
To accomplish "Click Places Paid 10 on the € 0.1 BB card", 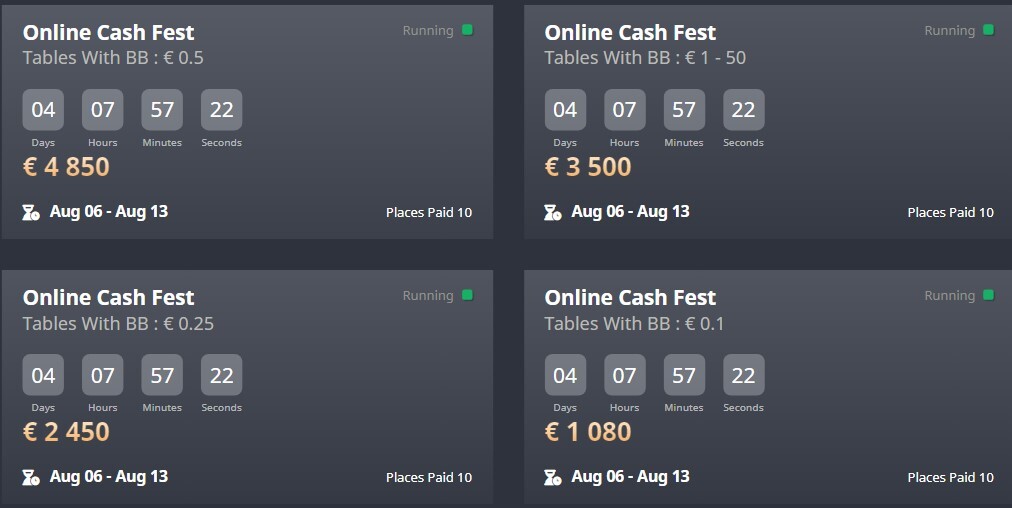I will pos(951,478).
